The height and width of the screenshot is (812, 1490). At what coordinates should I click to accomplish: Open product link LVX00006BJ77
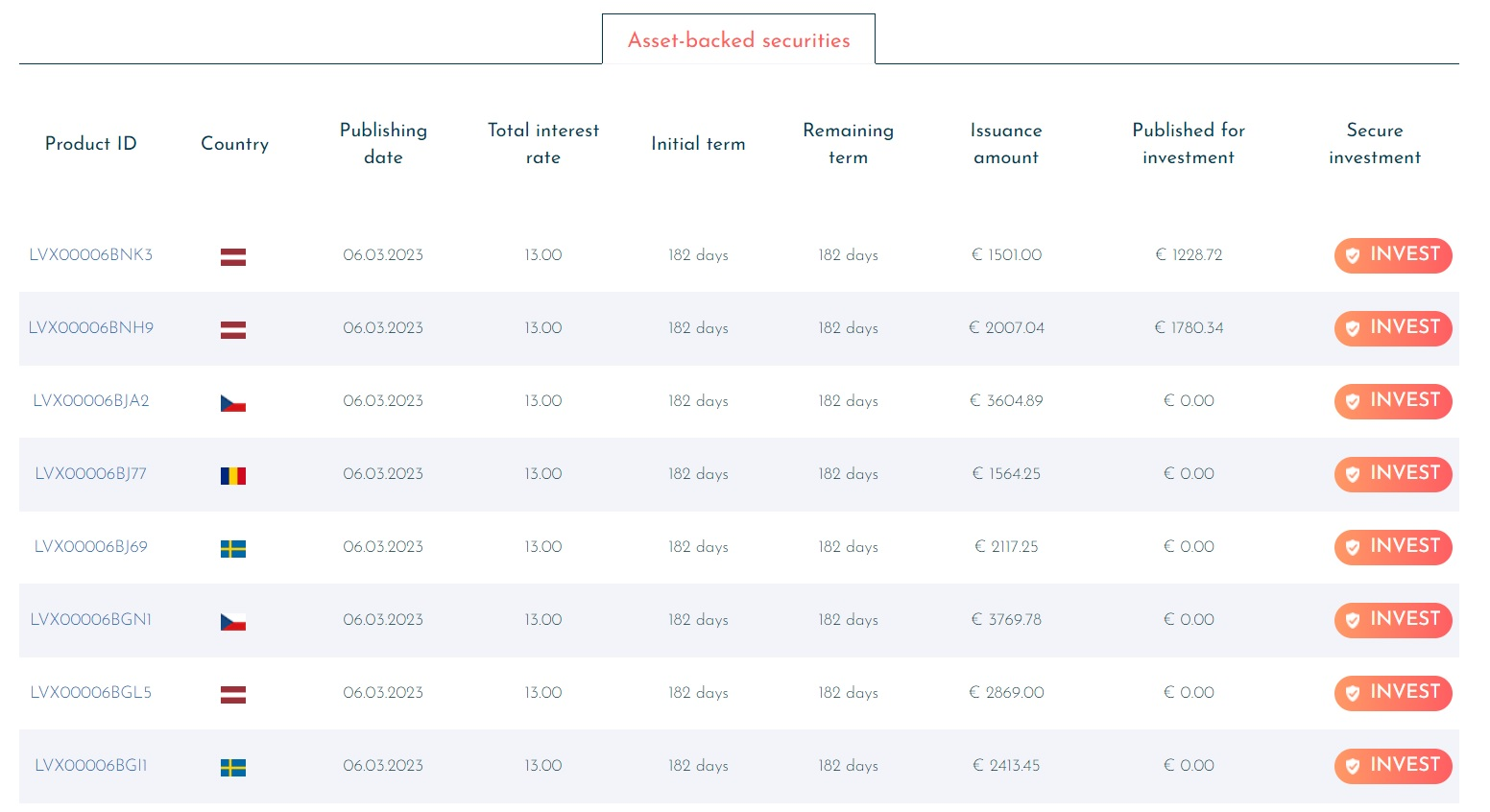(x=91, y=474)
